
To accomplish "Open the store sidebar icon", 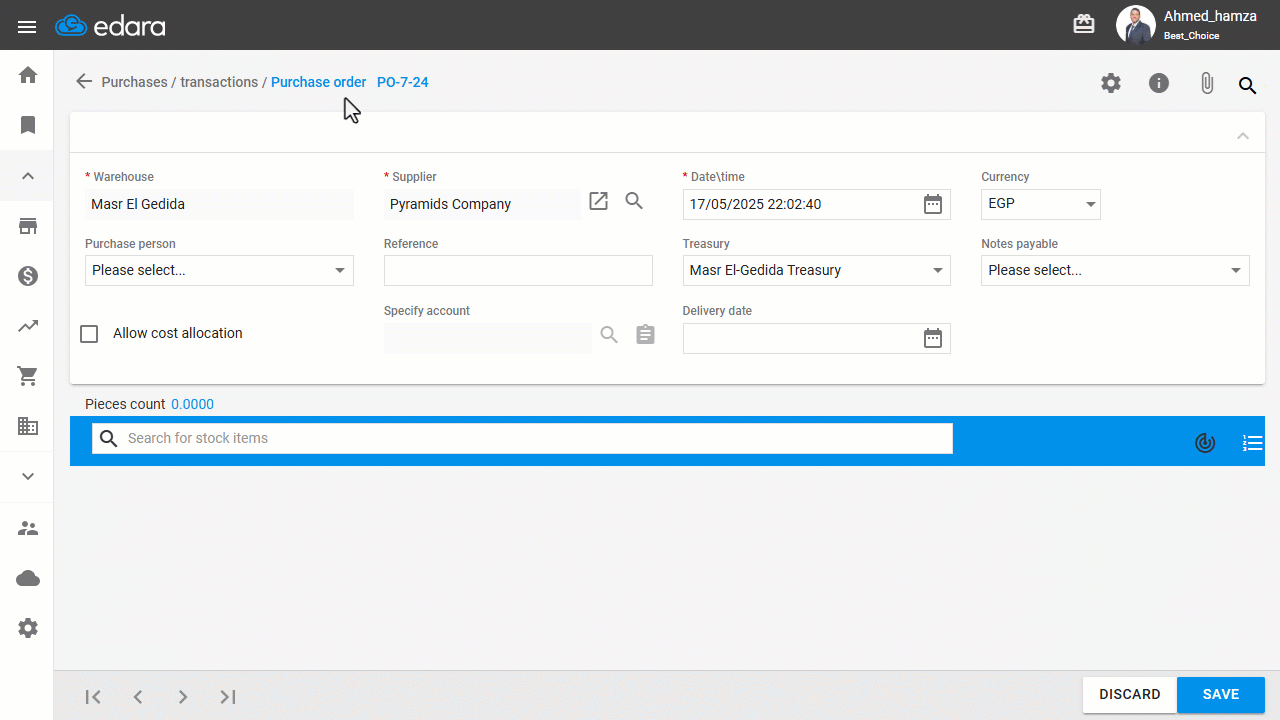I will point(28,226).
